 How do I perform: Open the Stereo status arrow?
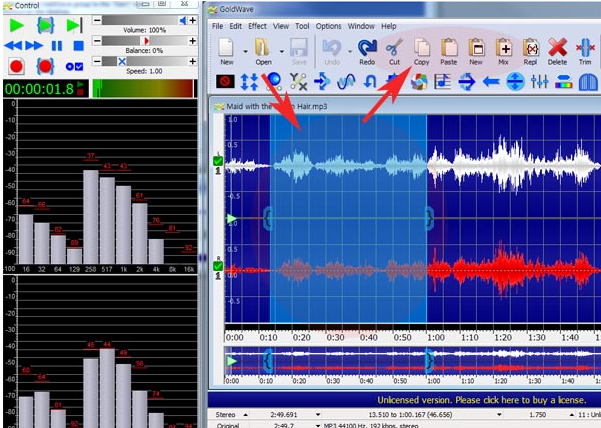[245, 415]
